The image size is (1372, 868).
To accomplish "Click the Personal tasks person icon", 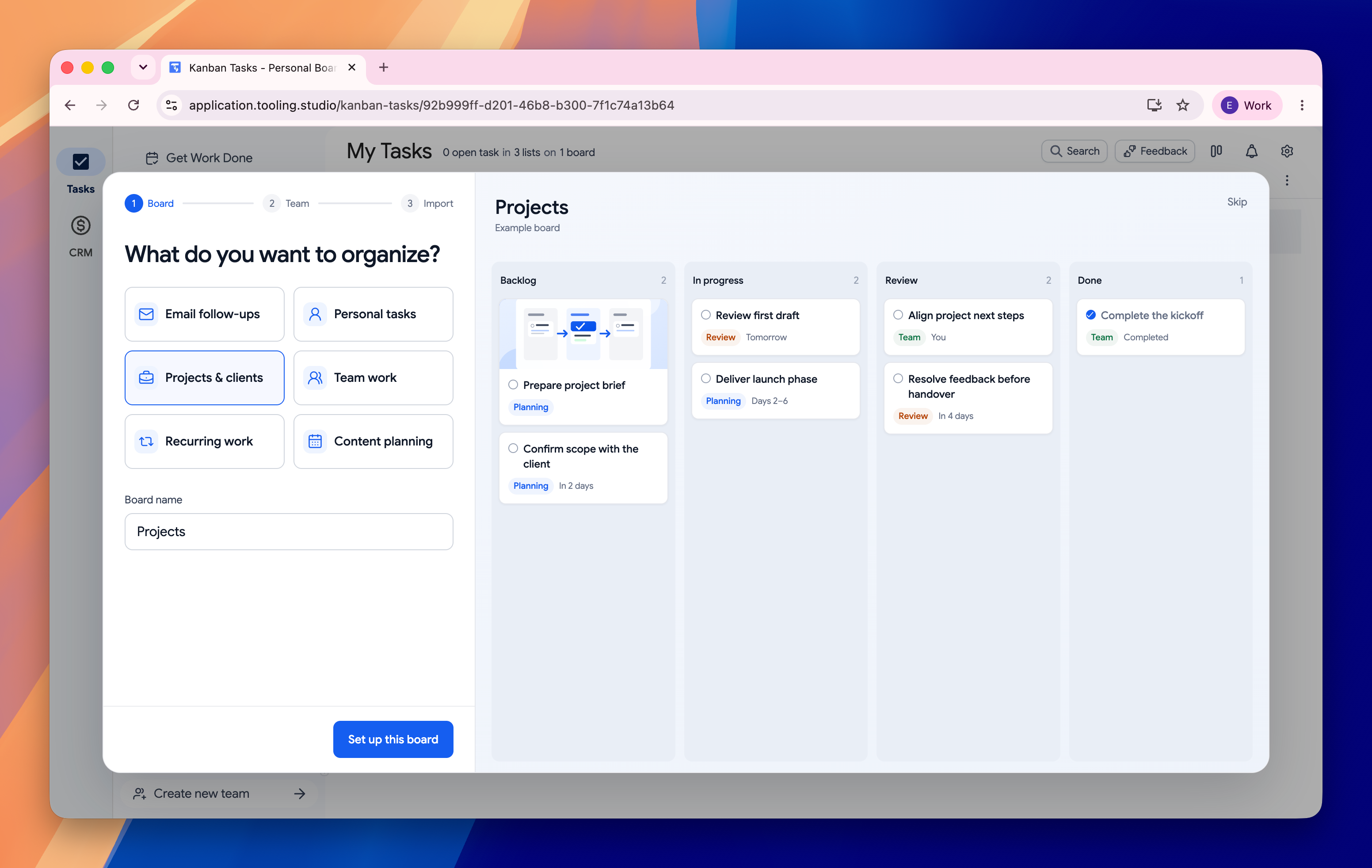I will [315, 314].
